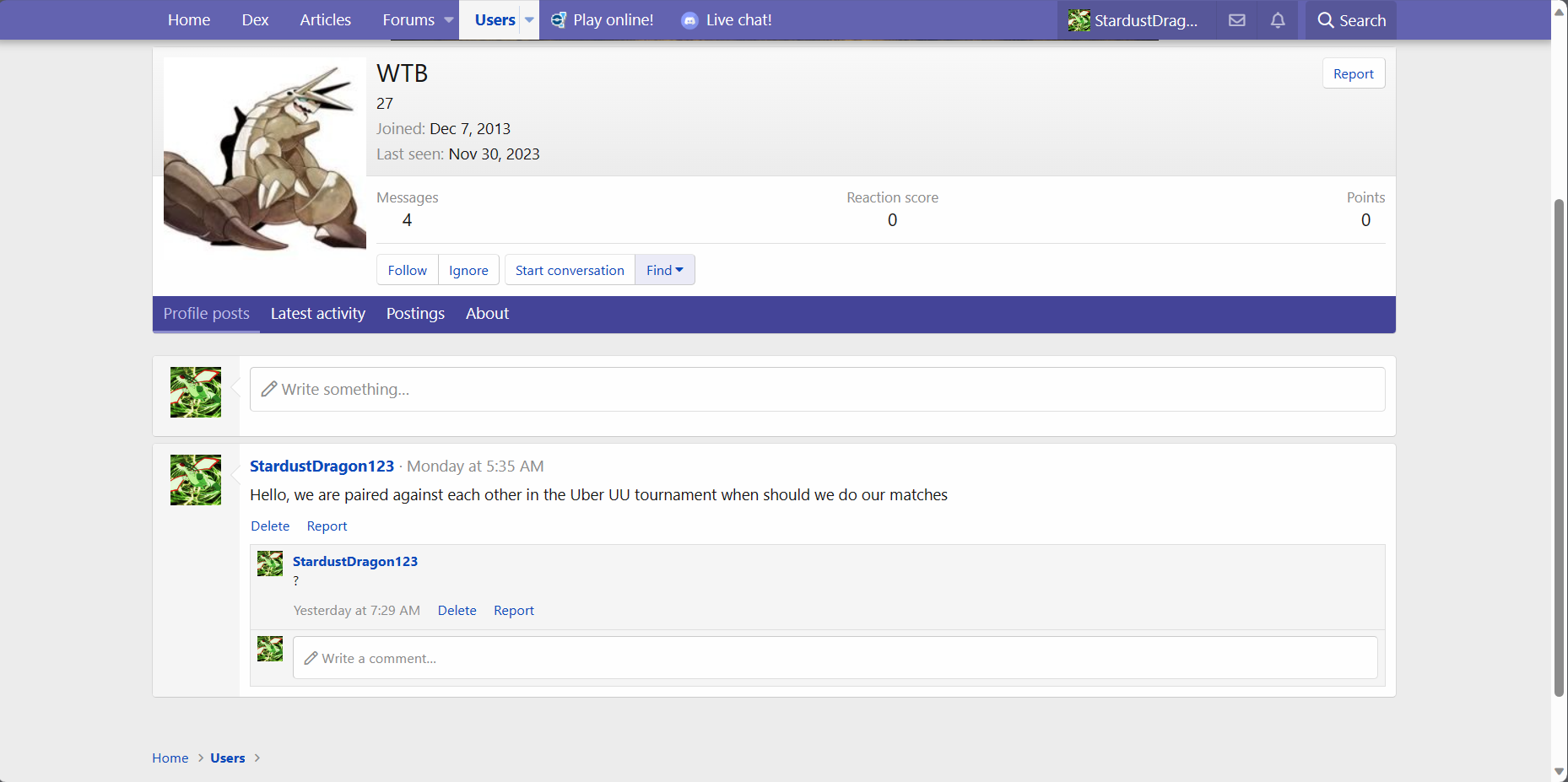
Task: Open the About tab
Action: [x=487, y=314]
